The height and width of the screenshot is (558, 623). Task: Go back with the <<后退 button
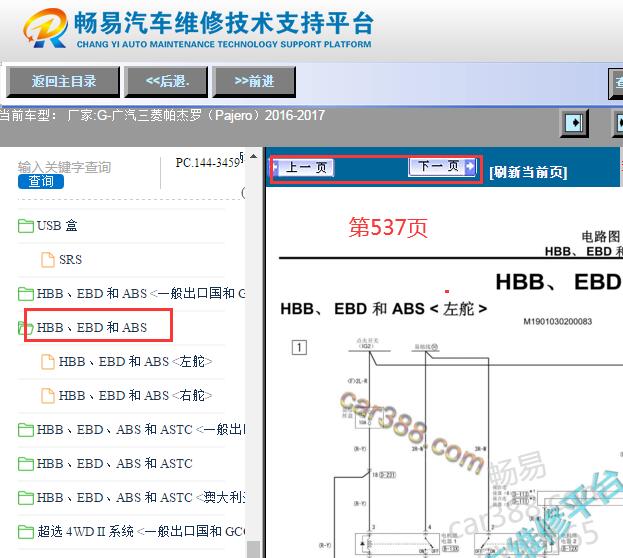166,81
